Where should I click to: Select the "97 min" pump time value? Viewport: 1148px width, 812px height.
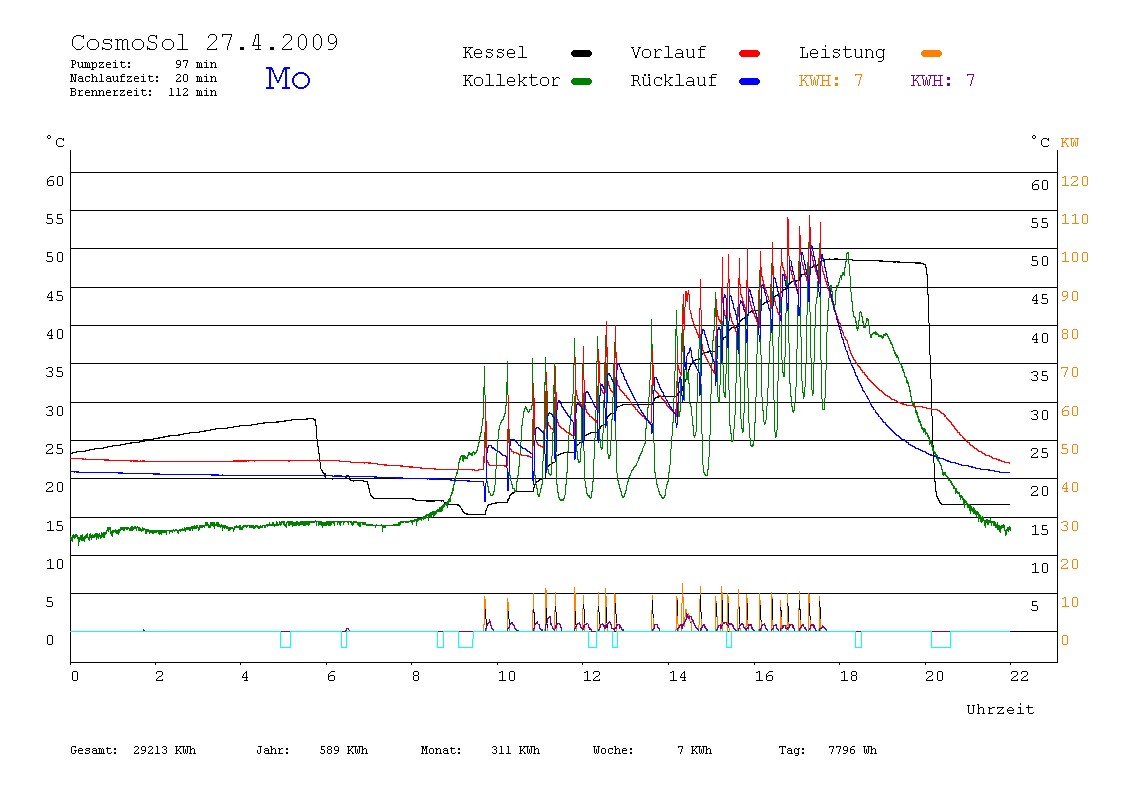(195, 64)
